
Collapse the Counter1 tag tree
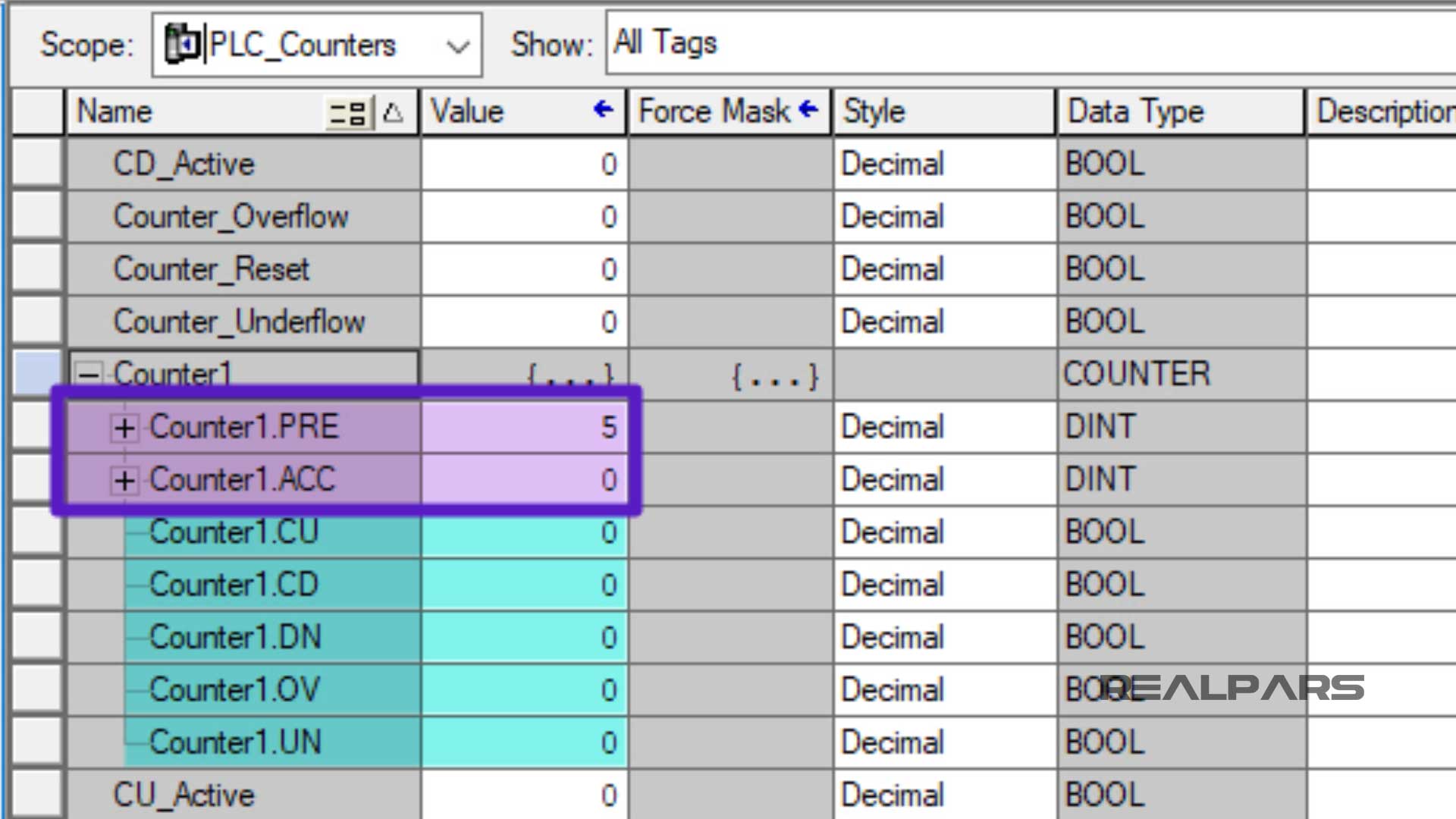click(x=90, y=373)
